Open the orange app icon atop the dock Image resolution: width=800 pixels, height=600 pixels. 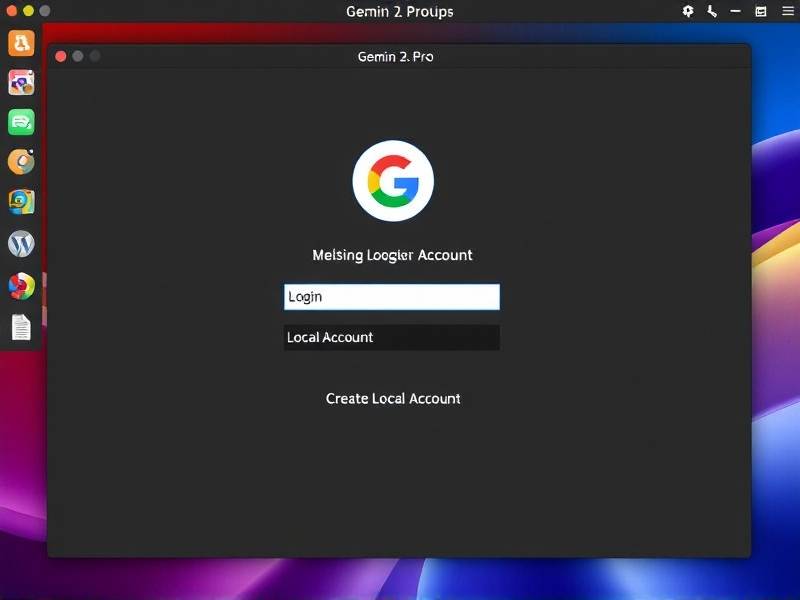point(21,43)
